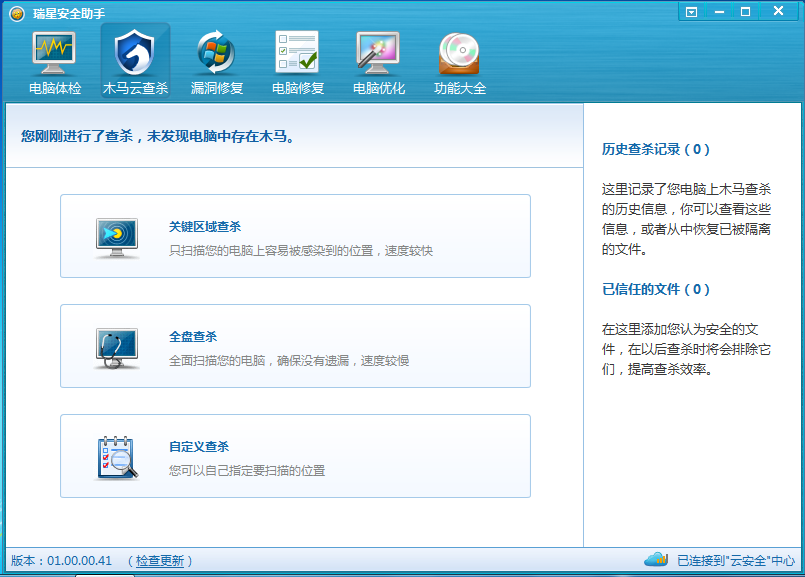Click version text 01.00.00.41
This screenshot has height=577, width=805.
click(x=80, y=561)
